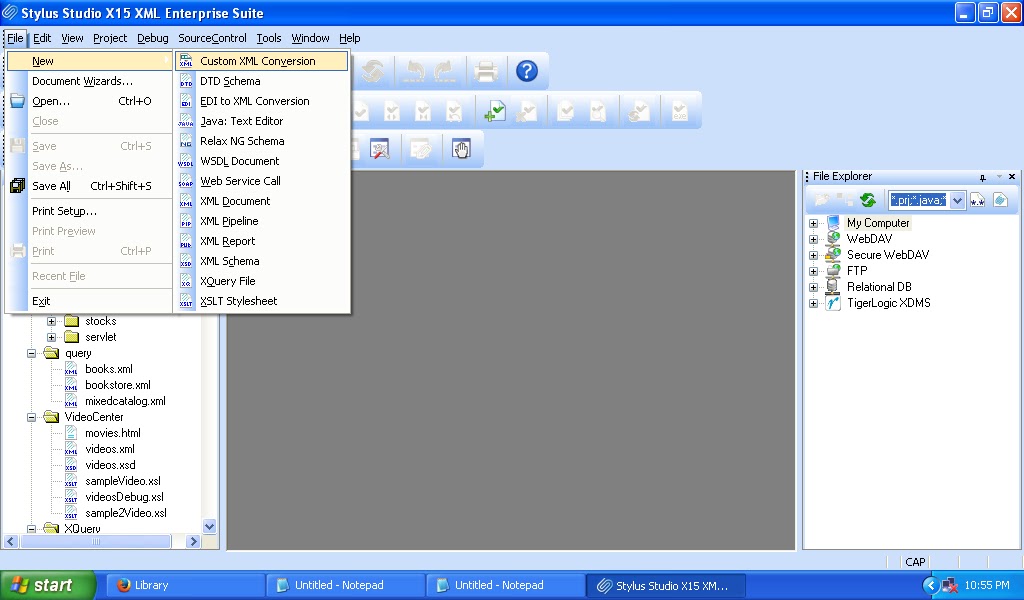Click project tree horizontal scrollbar right arrow
This screenshot has width=1024, height=600.
(x=193, y=541)
